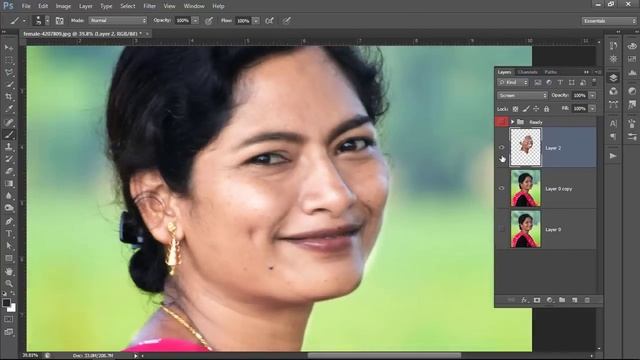Toggle lock position icon

(536, 109)
